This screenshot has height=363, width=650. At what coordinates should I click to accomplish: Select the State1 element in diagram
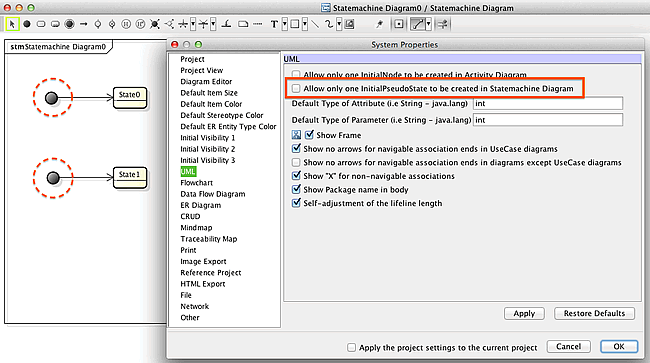click(x=130, y=178)
